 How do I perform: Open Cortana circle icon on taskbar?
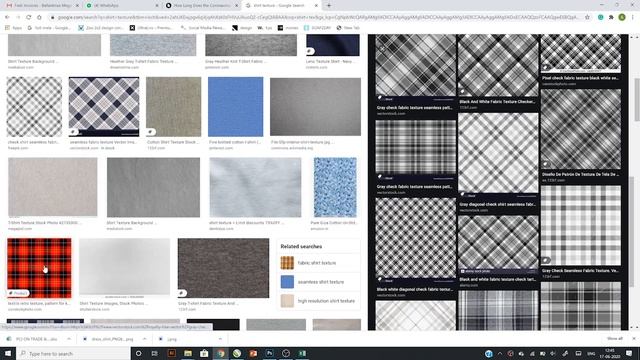(138, 353)
